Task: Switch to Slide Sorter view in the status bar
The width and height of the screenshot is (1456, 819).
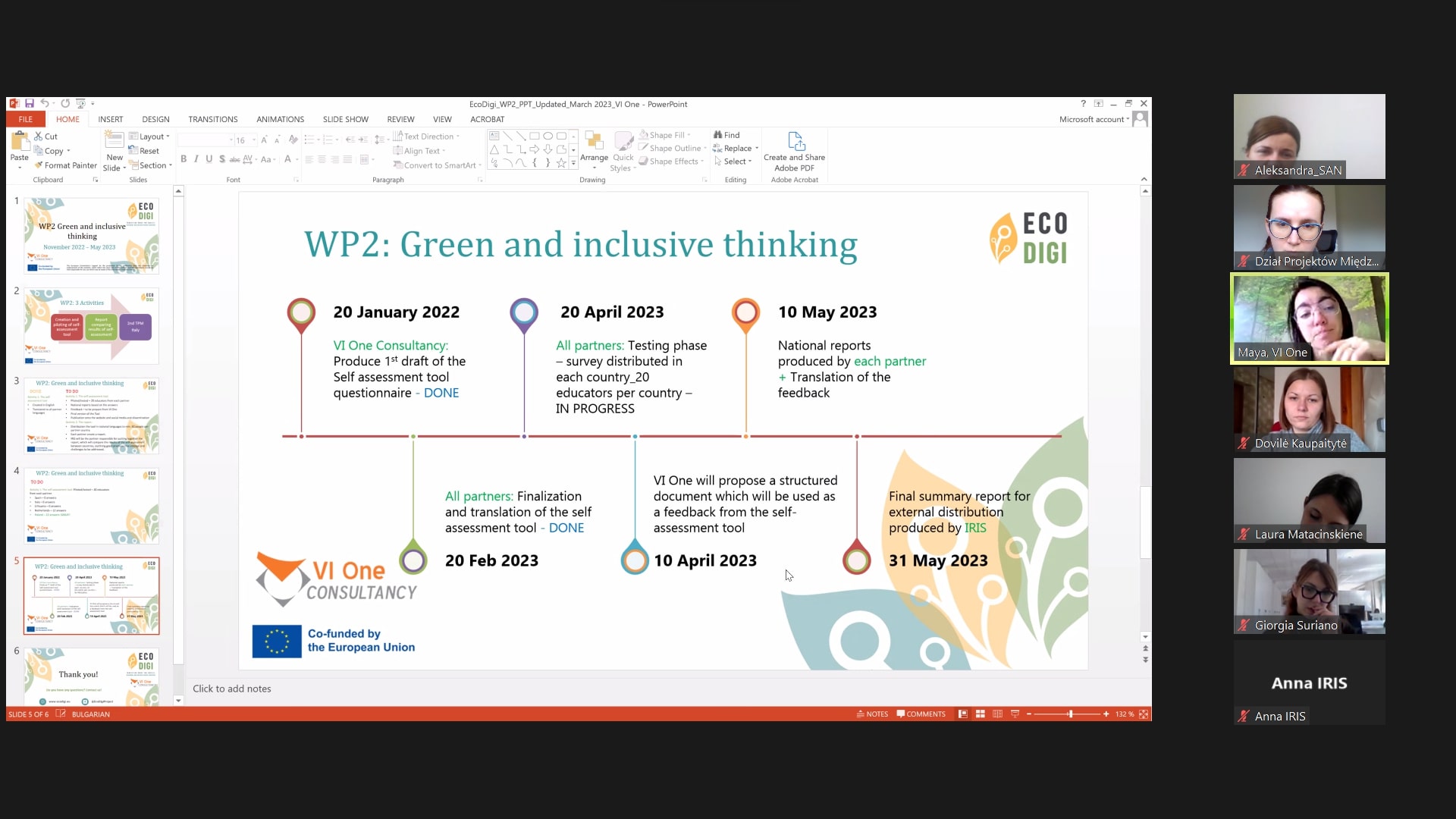Action: 981,714
